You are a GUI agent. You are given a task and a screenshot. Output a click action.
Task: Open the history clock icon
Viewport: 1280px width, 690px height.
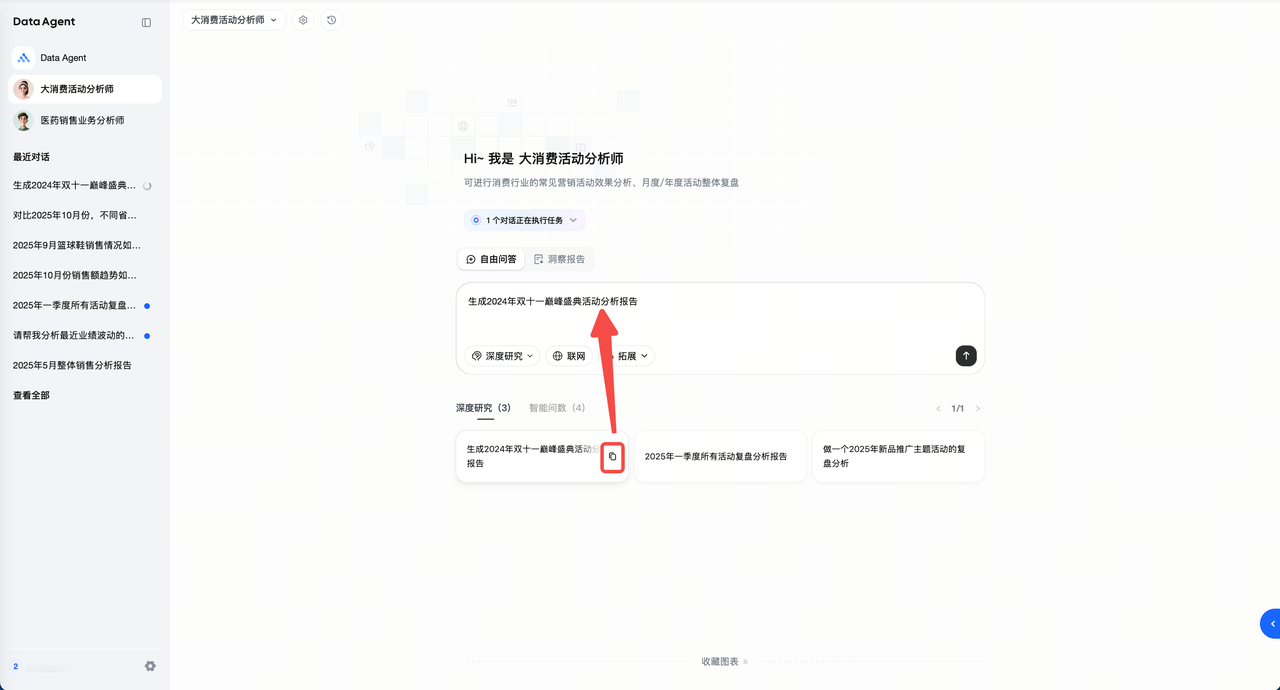point(331,20)
